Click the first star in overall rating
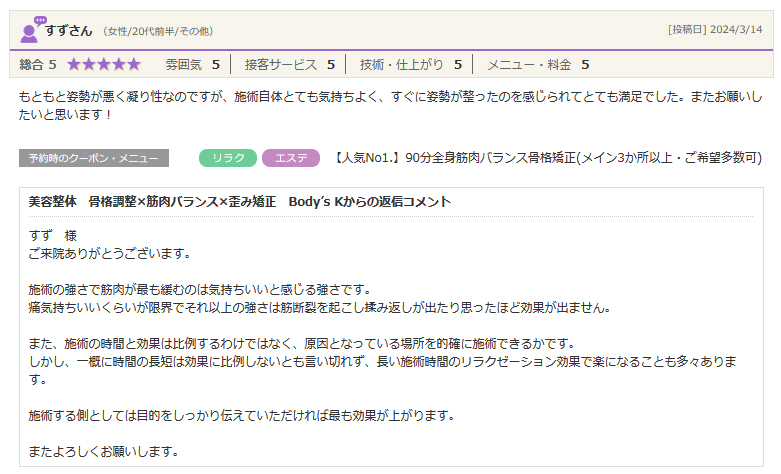Image resolution: width=781 pixels, height=474 pixels. click(x=74, y=65)
